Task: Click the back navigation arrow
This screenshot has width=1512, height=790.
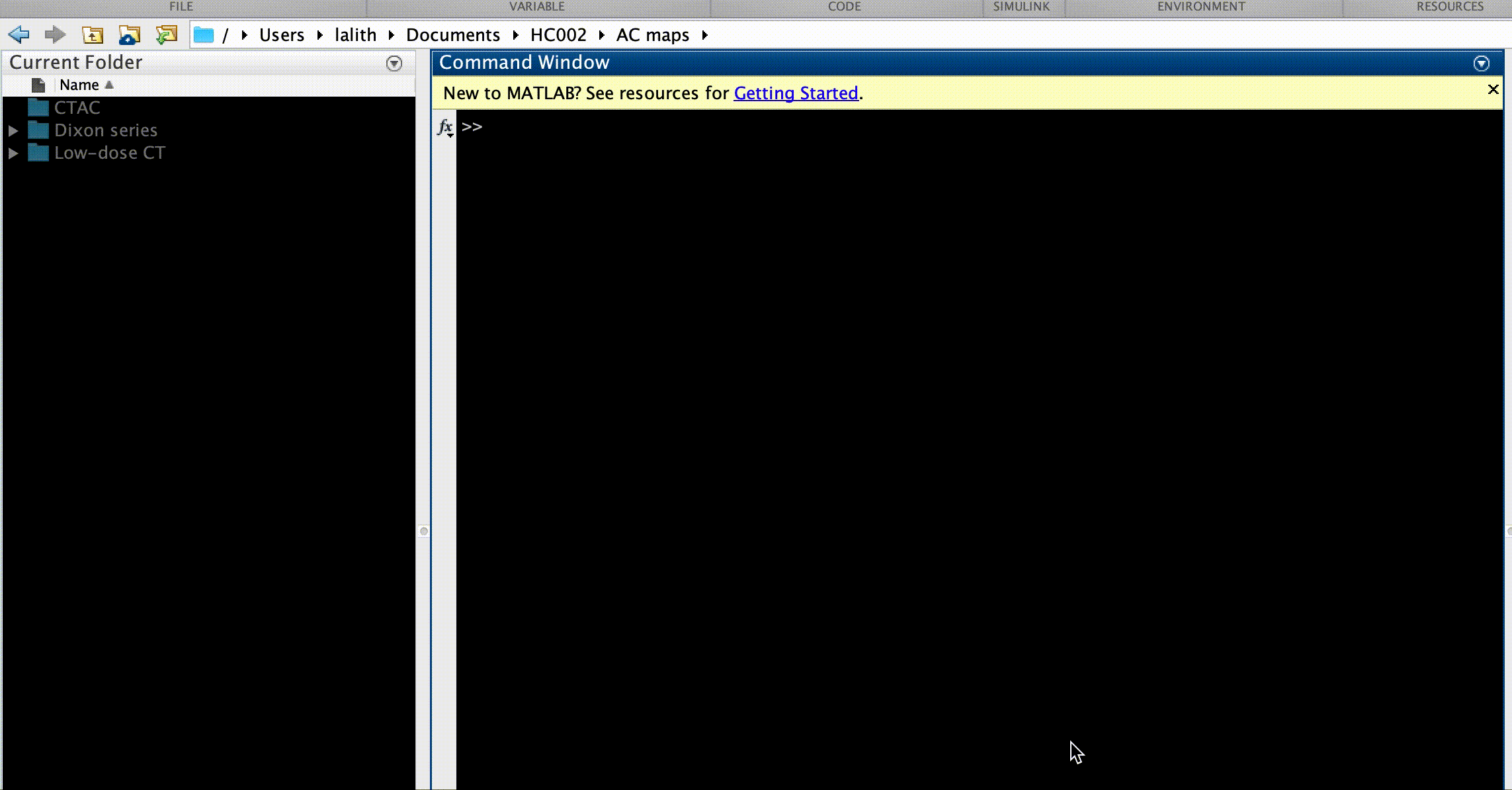Action: (19, 34)
